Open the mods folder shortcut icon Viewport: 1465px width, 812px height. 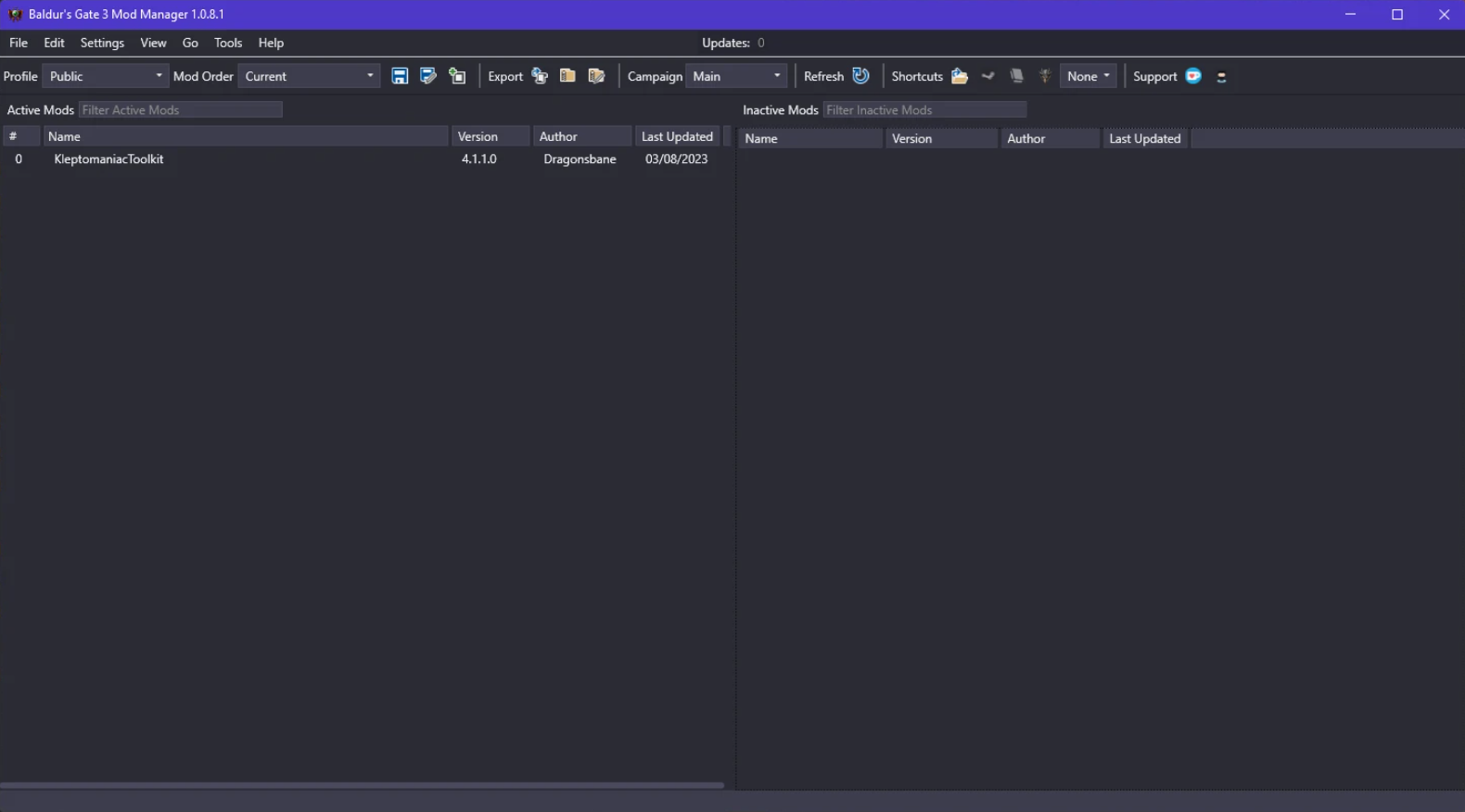(960, 76)
